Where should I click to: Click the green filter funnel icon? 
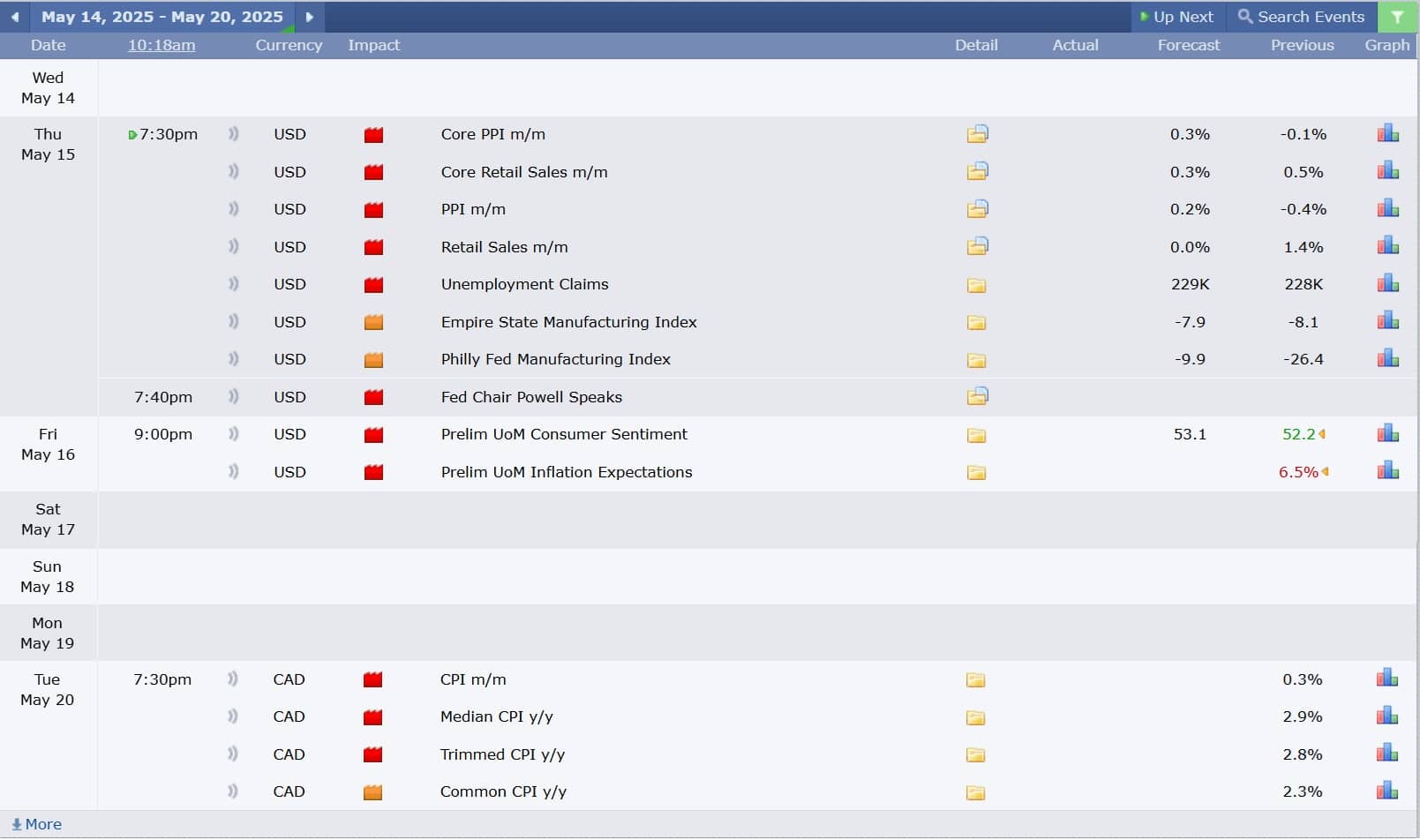pos(1397,17)
